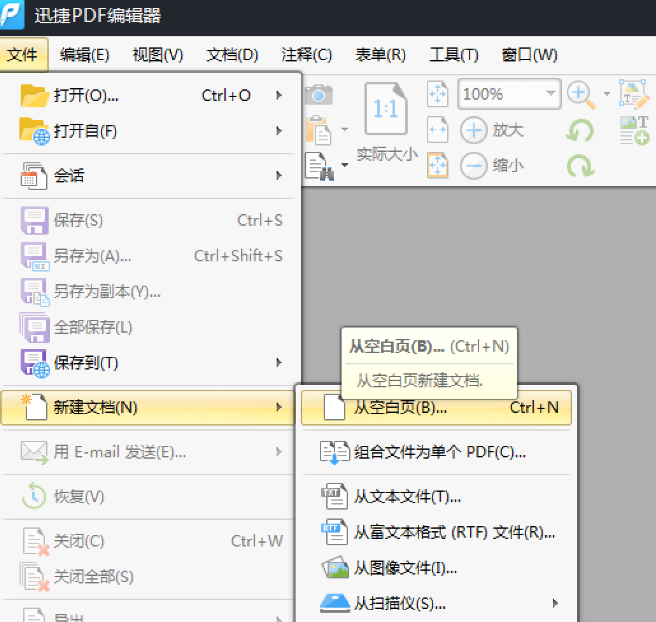Click the folder with globe icon
The height and width of the screenshot is (622, 656).
pyautogui.click(x=34, y=131)
